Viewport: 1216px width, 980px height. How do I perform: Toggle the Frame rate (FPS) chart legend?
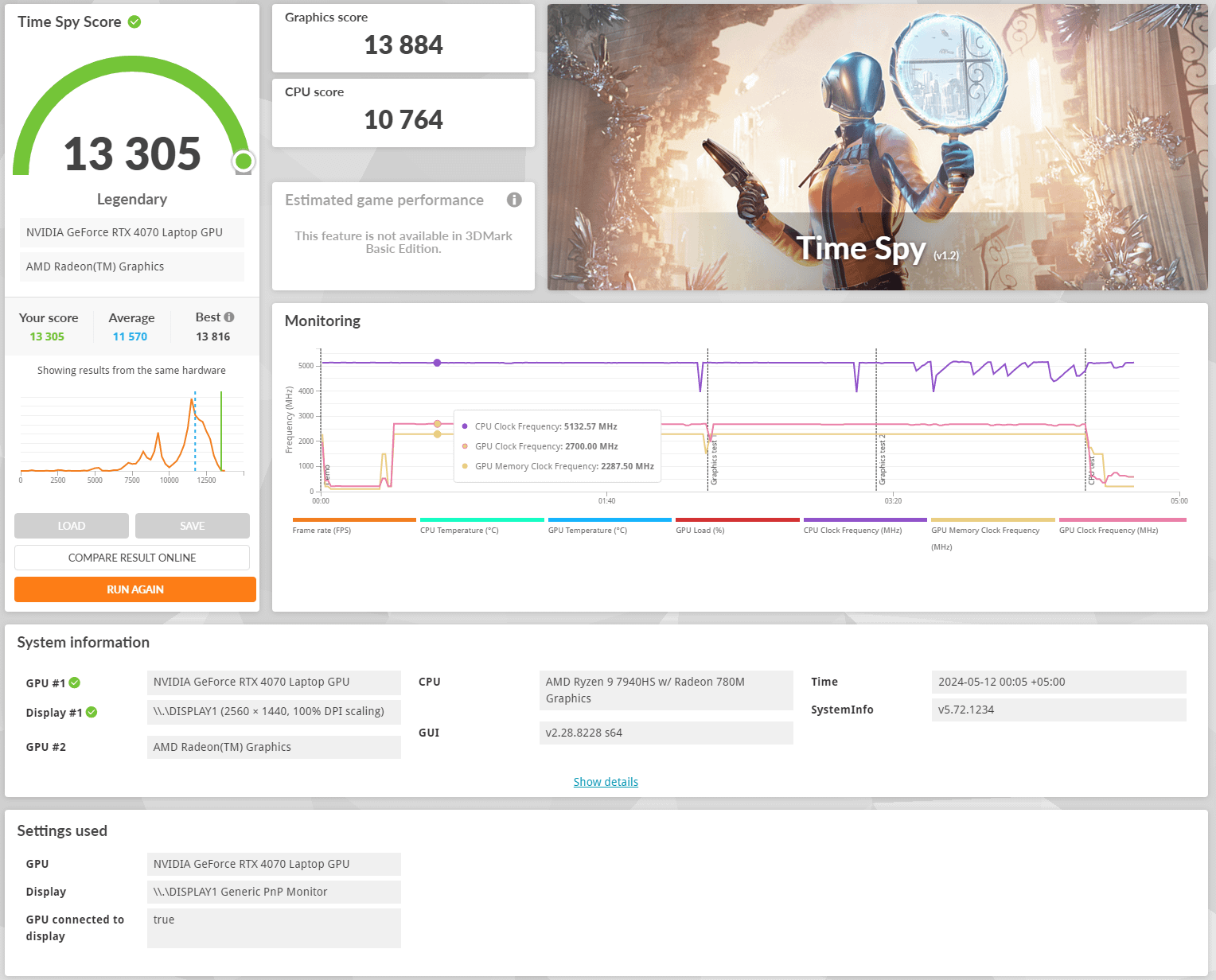point(354,527)
